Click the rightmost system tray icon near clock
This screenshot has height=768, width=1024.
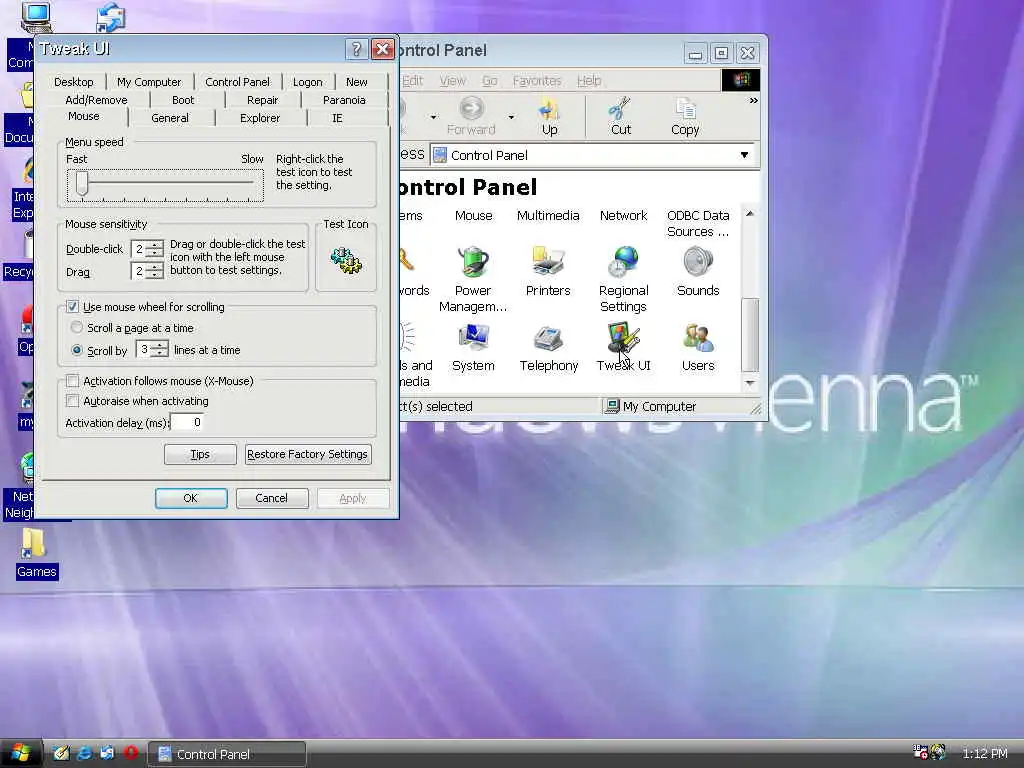point(938,752)
